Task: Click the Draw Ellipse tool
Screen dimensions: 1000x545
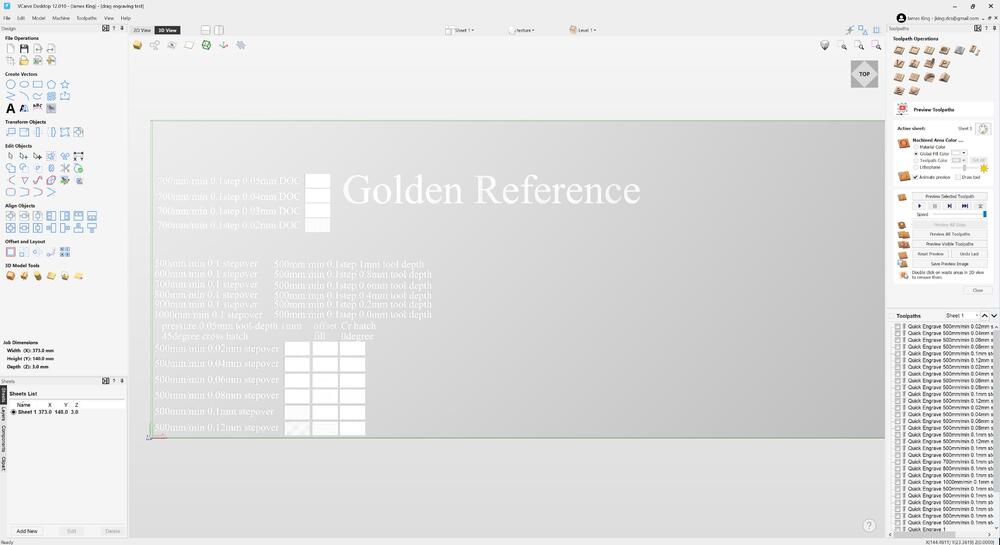Action: (24, 85)
